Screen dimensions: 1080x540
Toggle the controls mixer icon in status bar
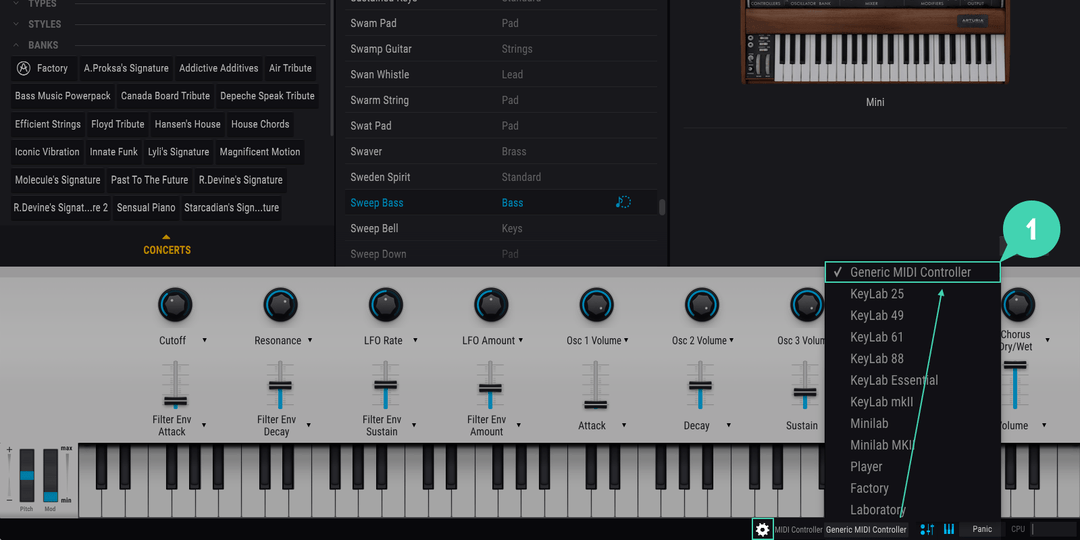[927, 529]
